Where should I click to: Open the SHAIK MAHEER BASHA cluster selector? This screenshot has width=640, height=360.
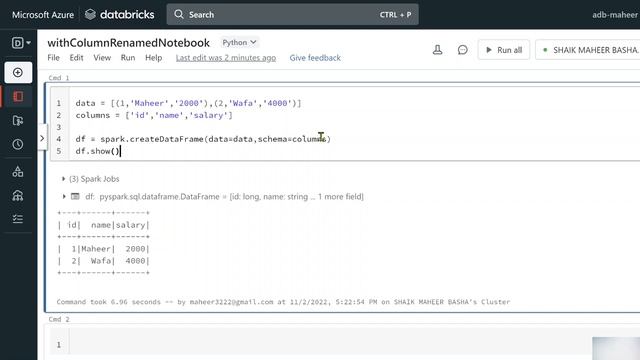pyautogui.click(x=588, y=50)
